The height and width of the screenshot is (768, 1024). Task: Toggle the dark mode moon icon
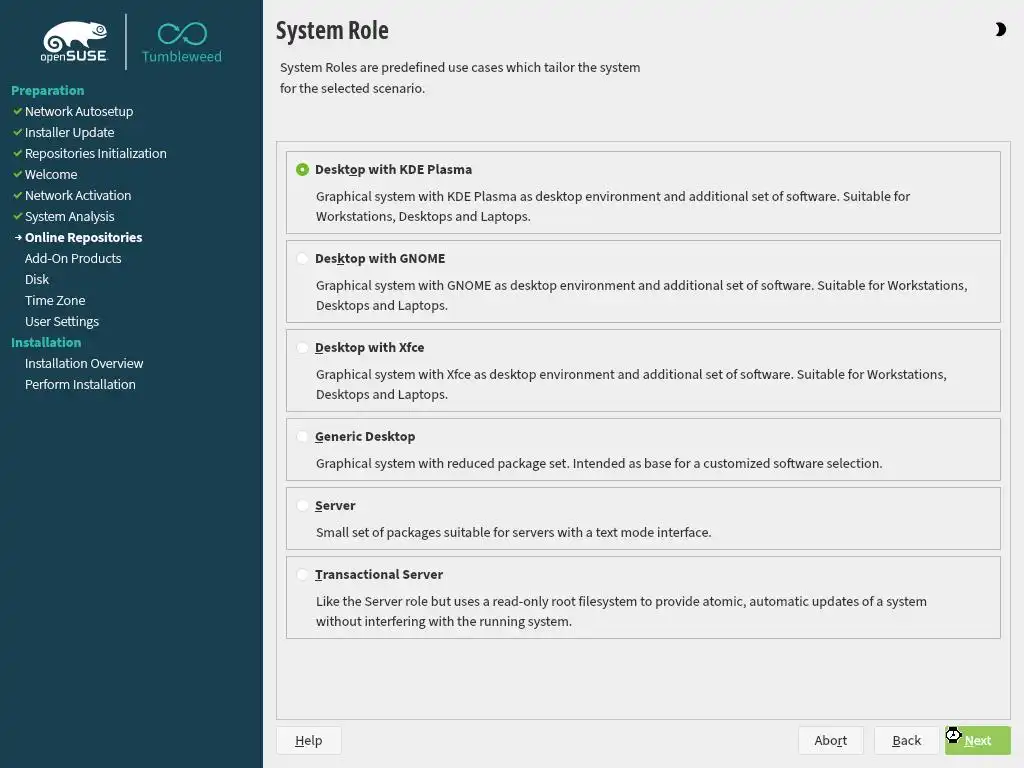pyautogui.click(x=1000, y=30)
